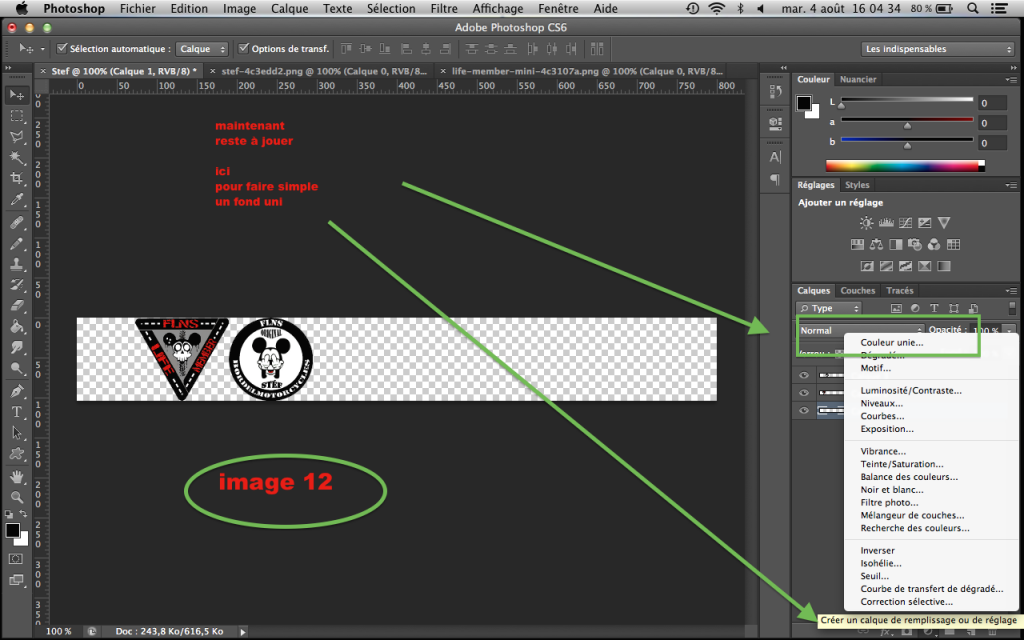Select the Eyedropper tool
This screenshot has width=1024, height=640.
coord(17,199)
